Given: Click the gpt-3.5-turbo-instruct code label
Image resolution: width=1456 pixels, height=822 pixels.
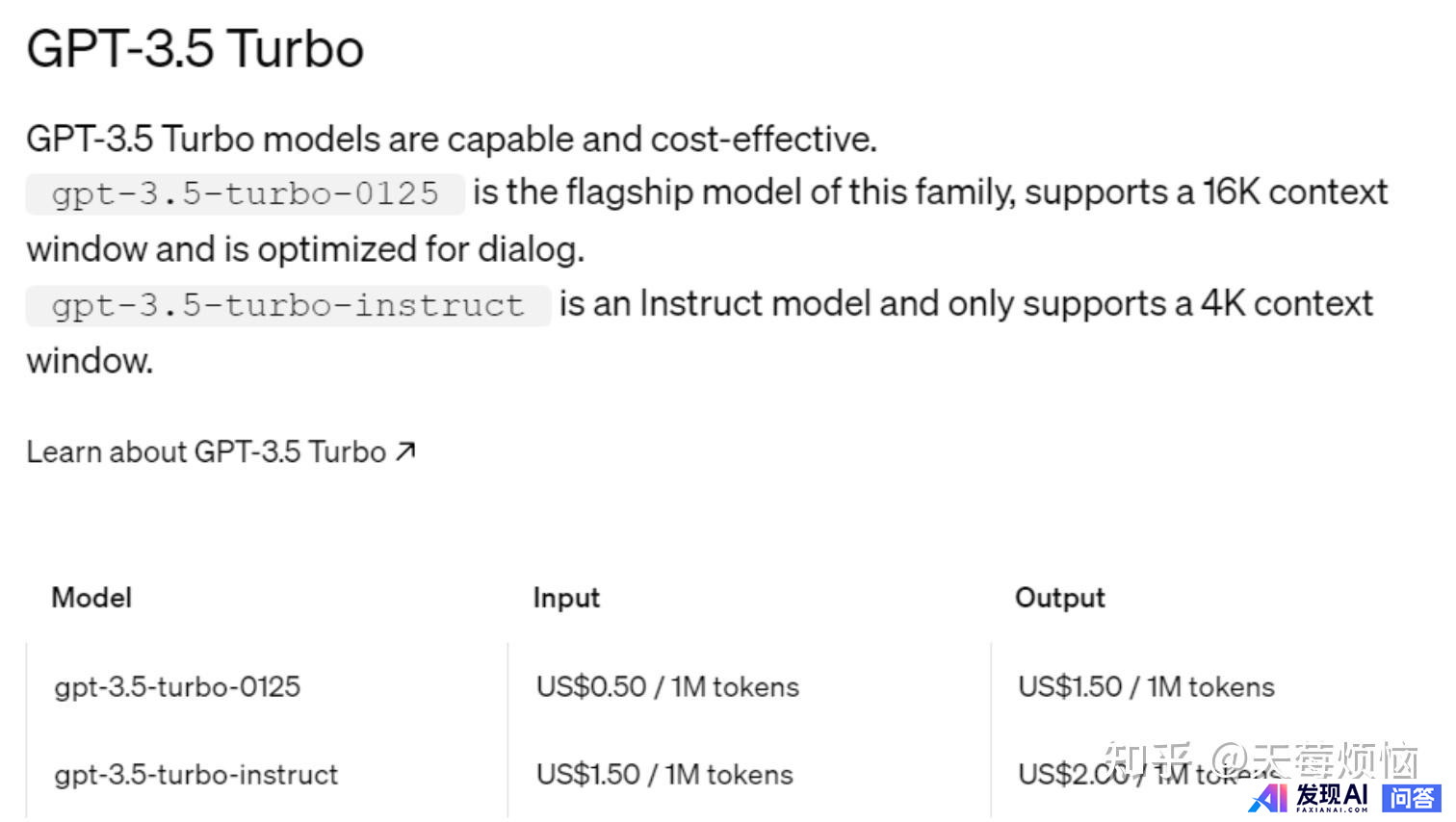Looking at the screenshot, I should tap(288, 305).
